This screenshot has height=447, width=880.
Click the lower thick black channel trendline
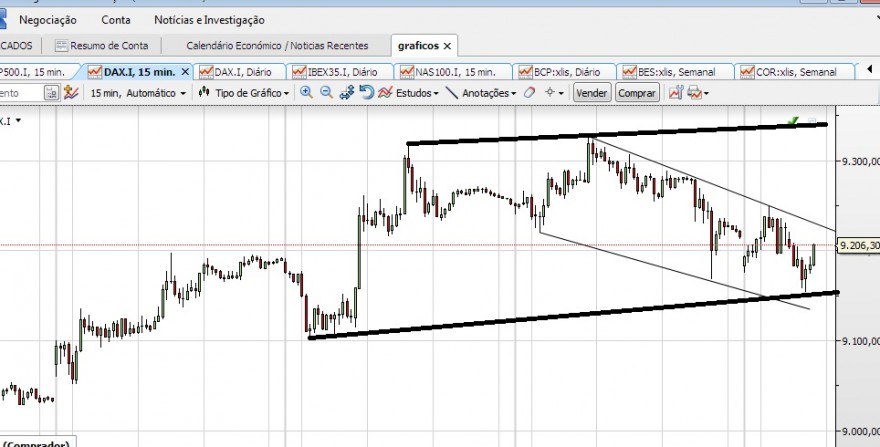click(574, 315)
